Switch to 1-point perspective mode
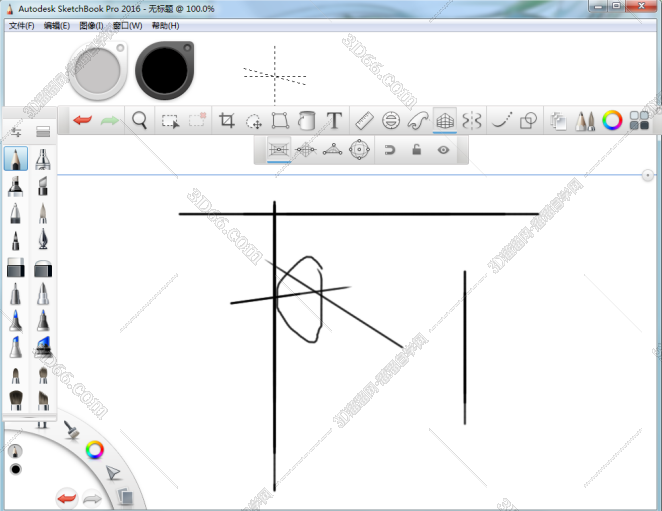Image resolution: width=662 pixels, height=511 pixels. [x=279, y=149]
